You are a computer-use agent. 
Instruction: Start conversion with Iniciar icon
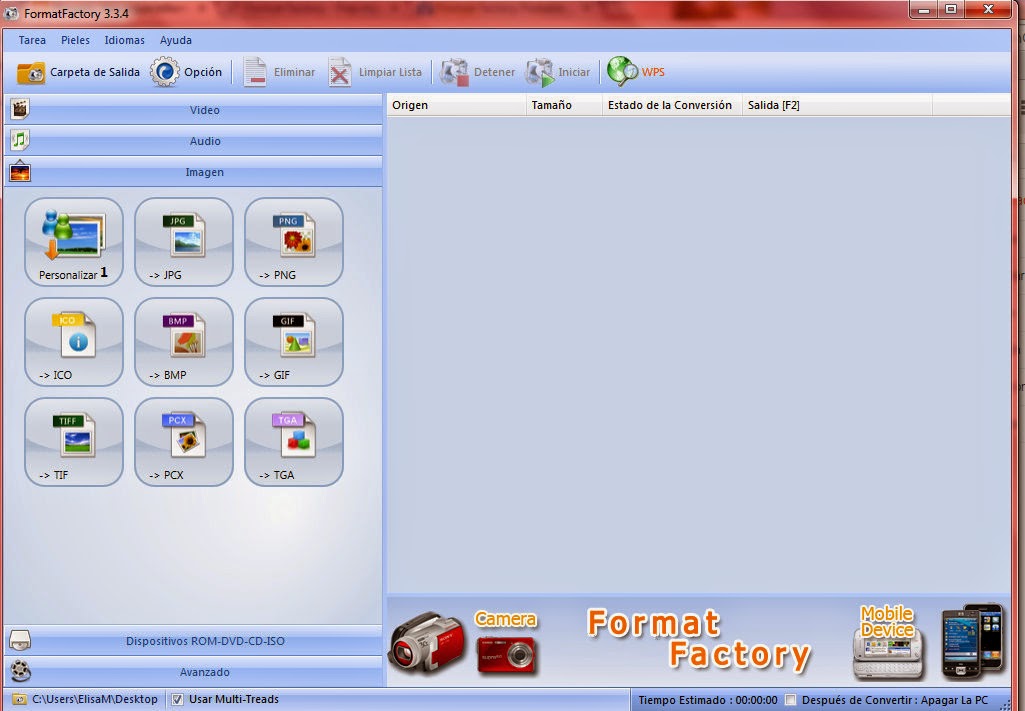pyautogui.click(x=539, y=72)
